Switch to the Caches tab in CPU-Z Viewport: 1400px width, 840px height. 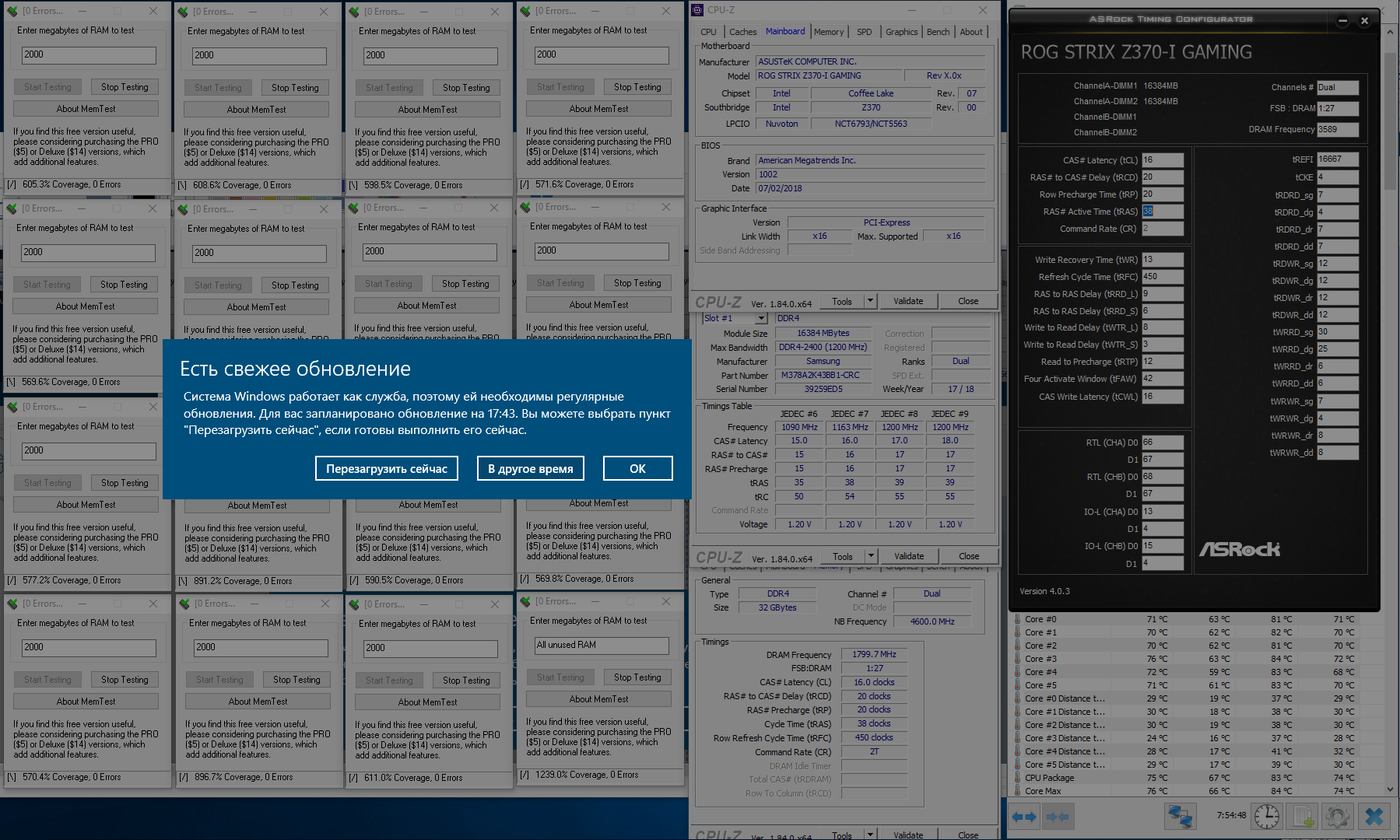[742, 32]
